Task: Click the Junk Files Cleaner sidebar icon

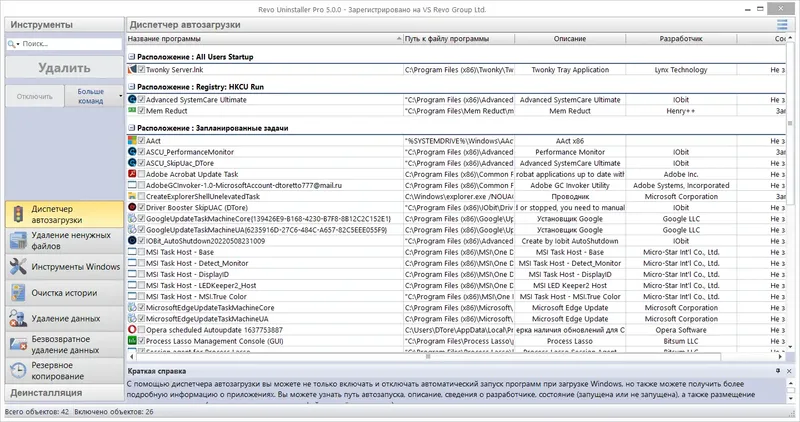Action: click(18, 240)
